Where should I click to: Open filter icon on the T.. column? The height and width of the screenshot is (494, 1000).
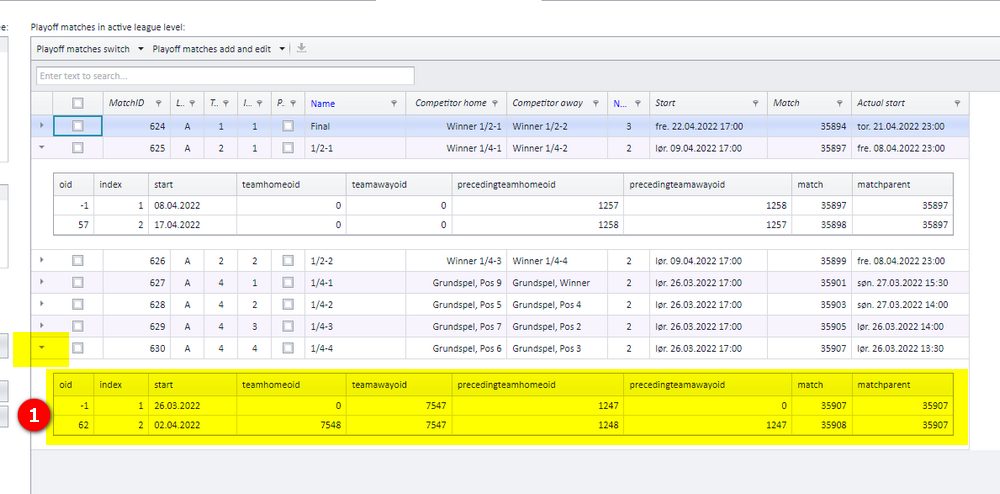pyautogui.click(x=226, y=103)
